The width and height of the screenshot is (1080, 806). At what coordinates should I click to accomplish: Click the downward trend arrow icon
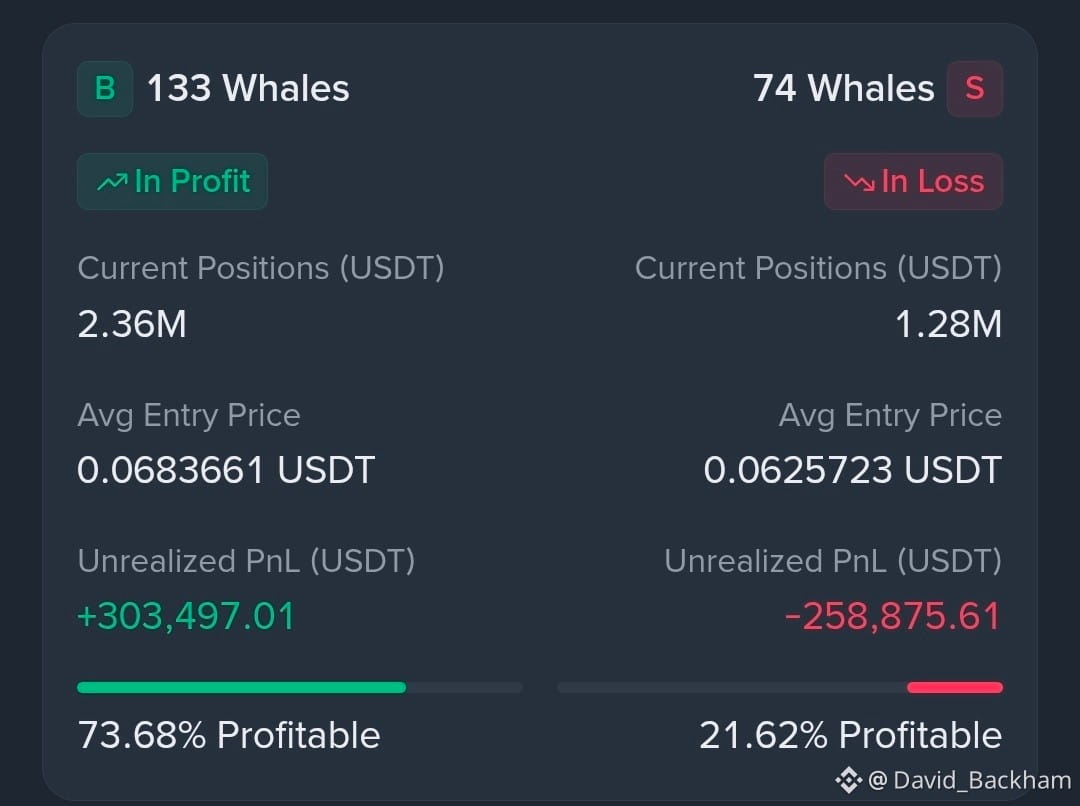(860, 183)
